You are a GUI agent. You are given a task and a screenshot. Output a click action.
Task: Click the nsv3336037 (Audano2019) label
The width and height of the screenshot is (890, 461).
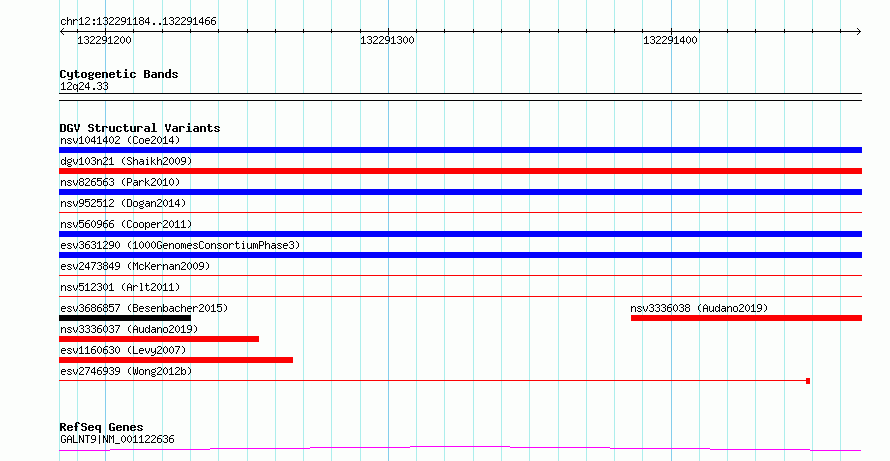point(129,329)
